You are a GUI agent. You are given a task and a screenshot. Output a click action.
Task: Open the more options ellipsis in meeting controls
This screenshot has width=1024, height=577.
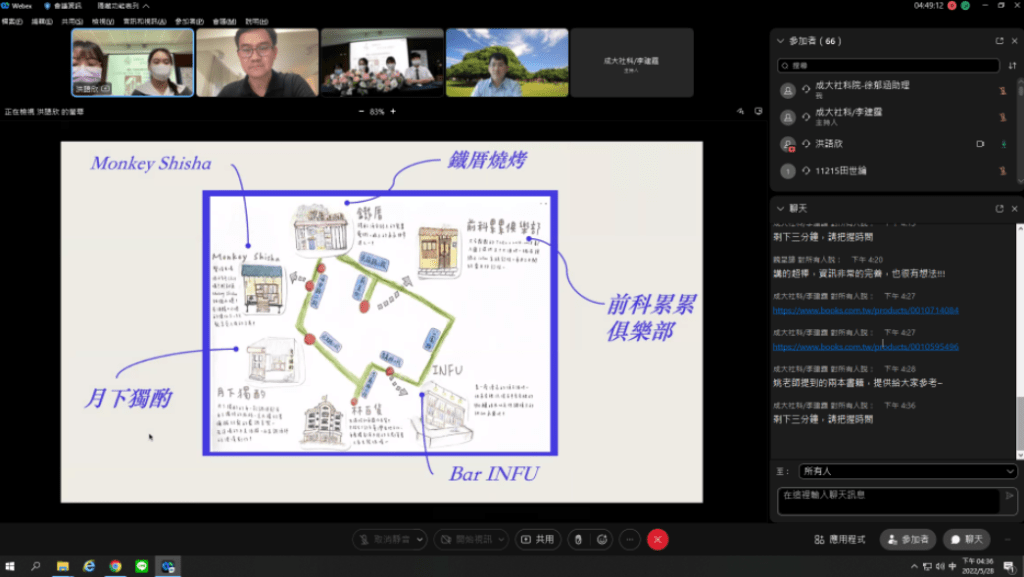click(629, 539)
